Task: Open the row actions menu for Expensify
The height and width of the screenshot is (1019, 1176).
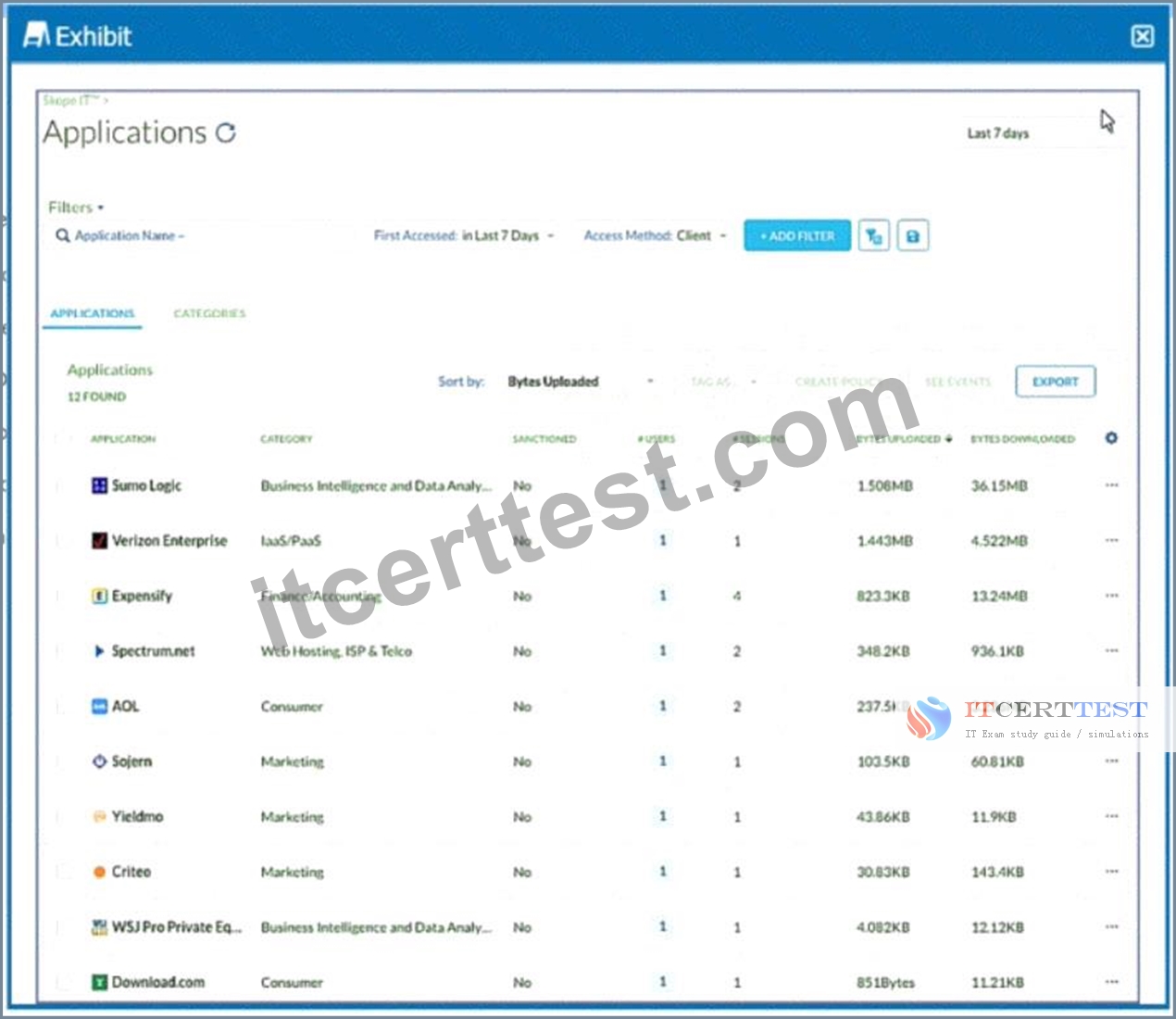Action: 1112,596
